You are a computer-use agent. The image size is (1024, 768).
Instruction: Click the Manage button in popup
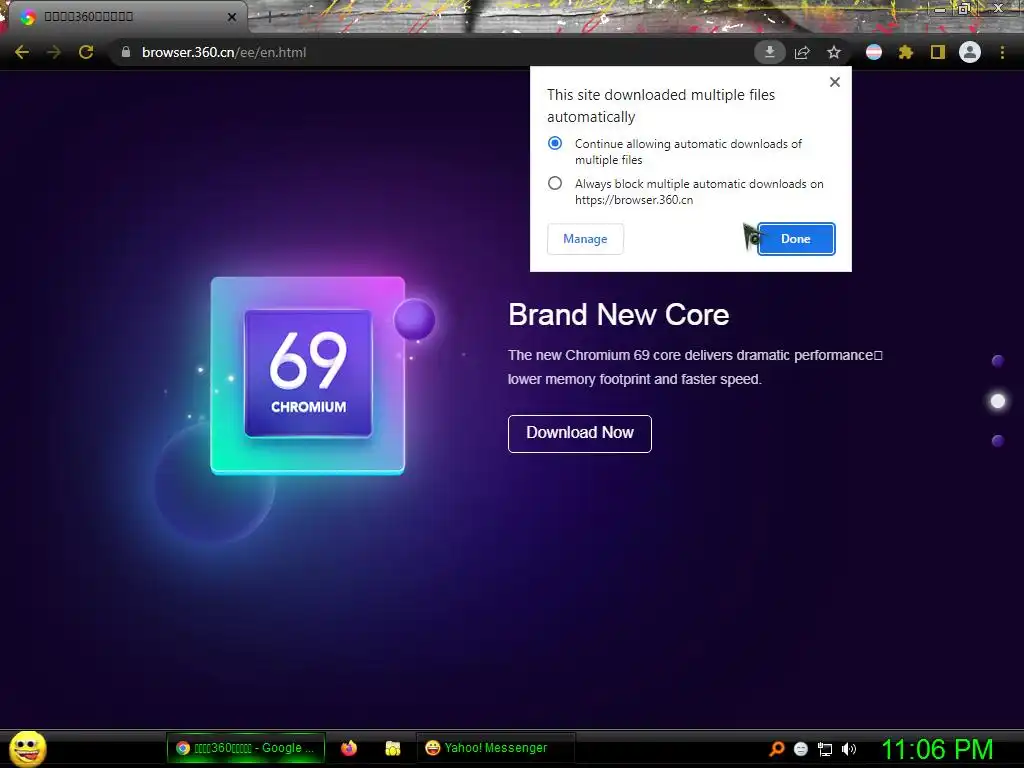click(x=585, y=239)
